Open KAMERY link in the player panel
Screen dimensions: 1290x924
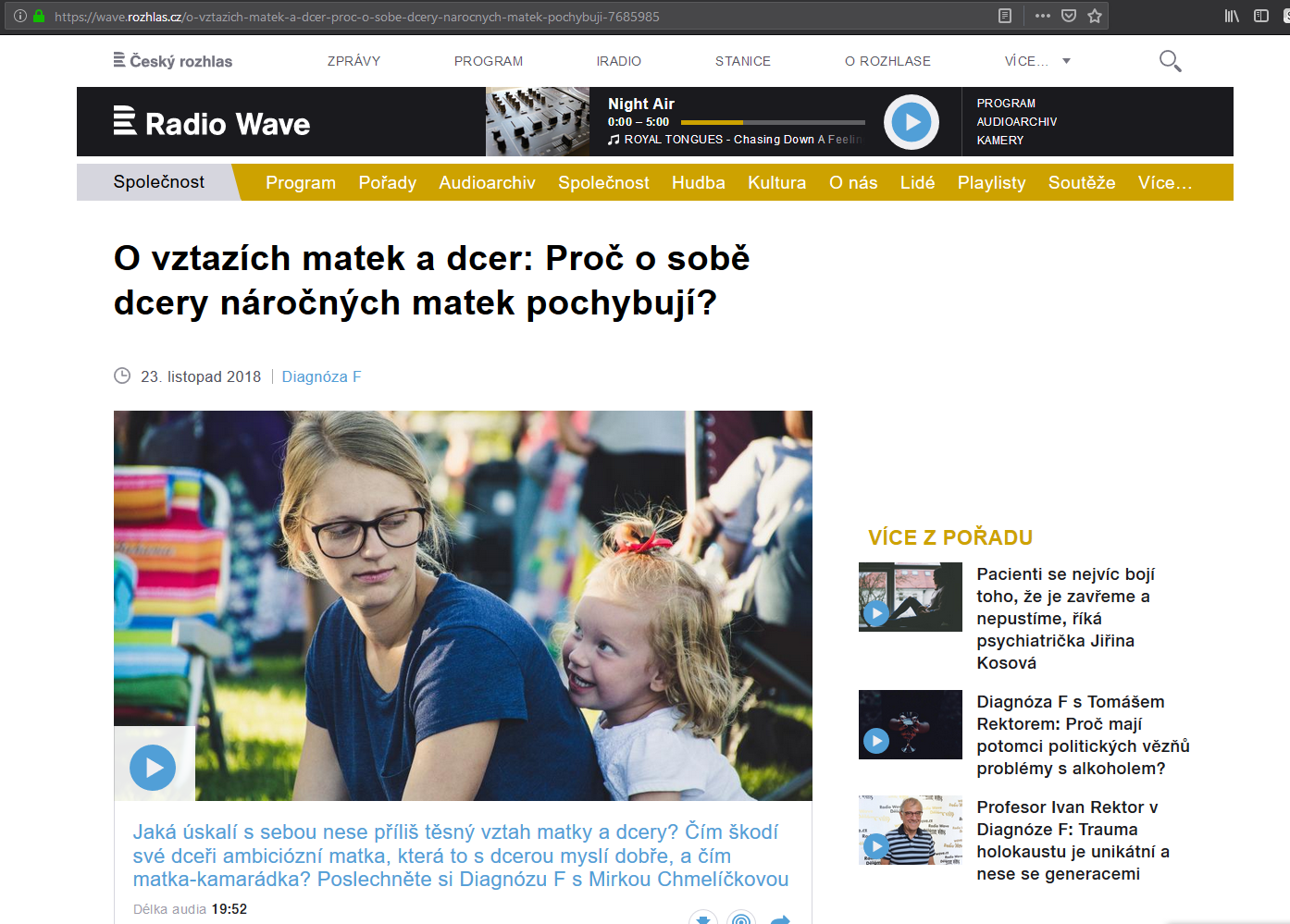(x=999, y=141)
